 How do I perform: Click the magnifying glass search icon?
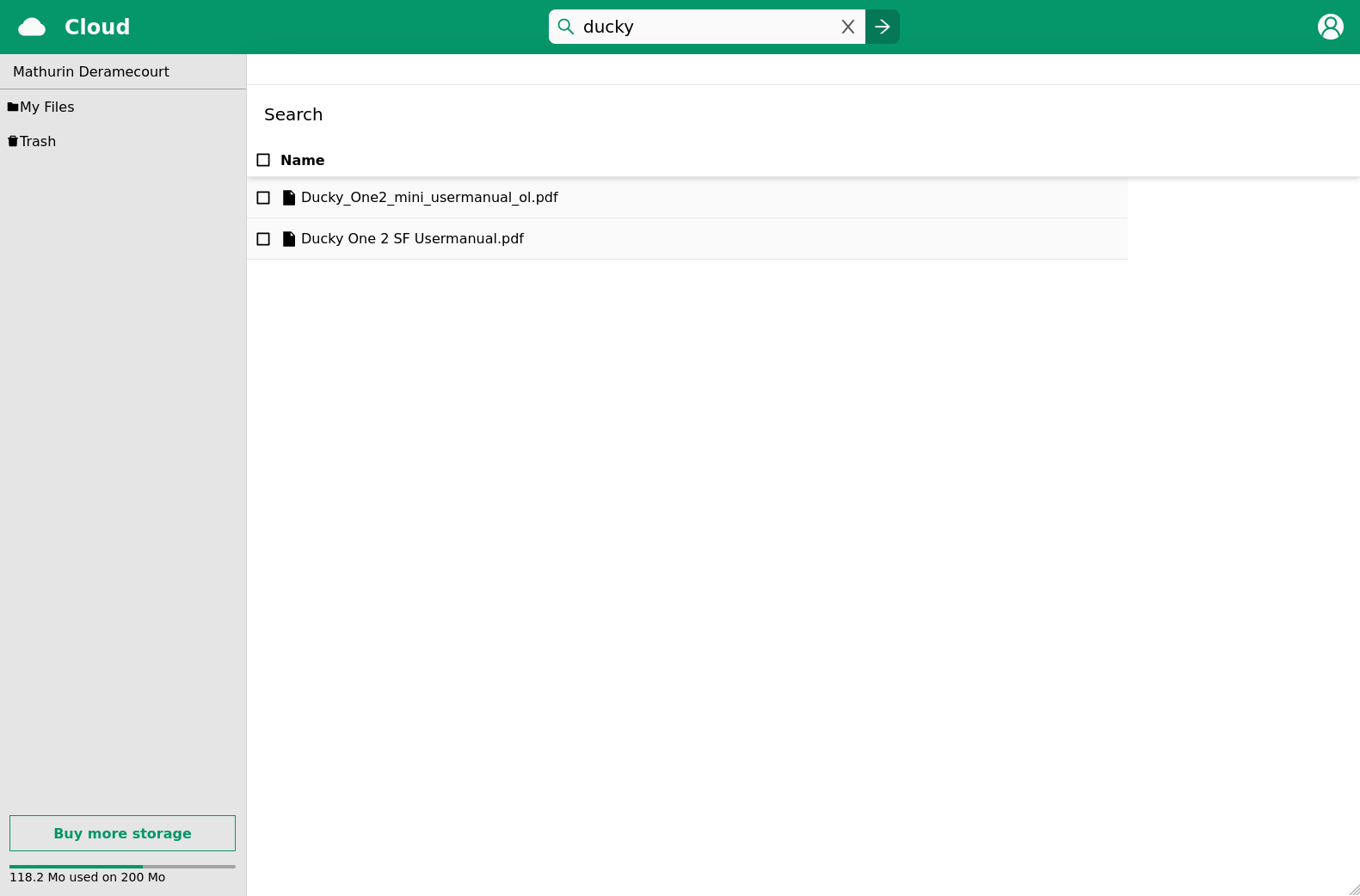(566, 27)
